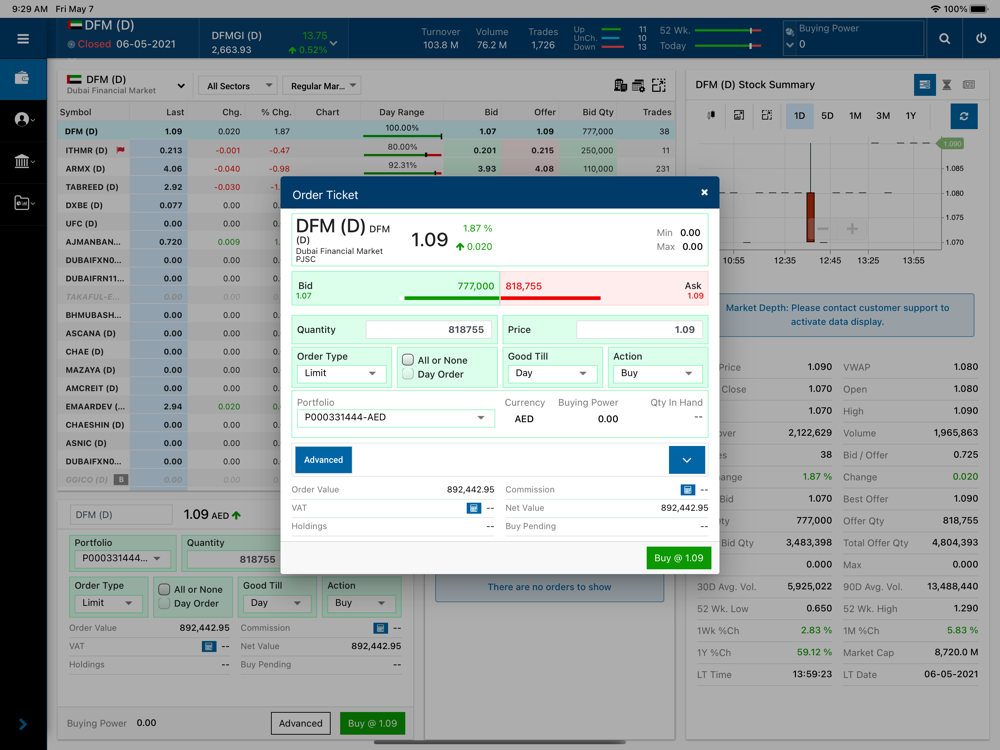Screen dimensions: 1000x750
Task: Click Price field in Order Ticket
Action: (639, 330)
